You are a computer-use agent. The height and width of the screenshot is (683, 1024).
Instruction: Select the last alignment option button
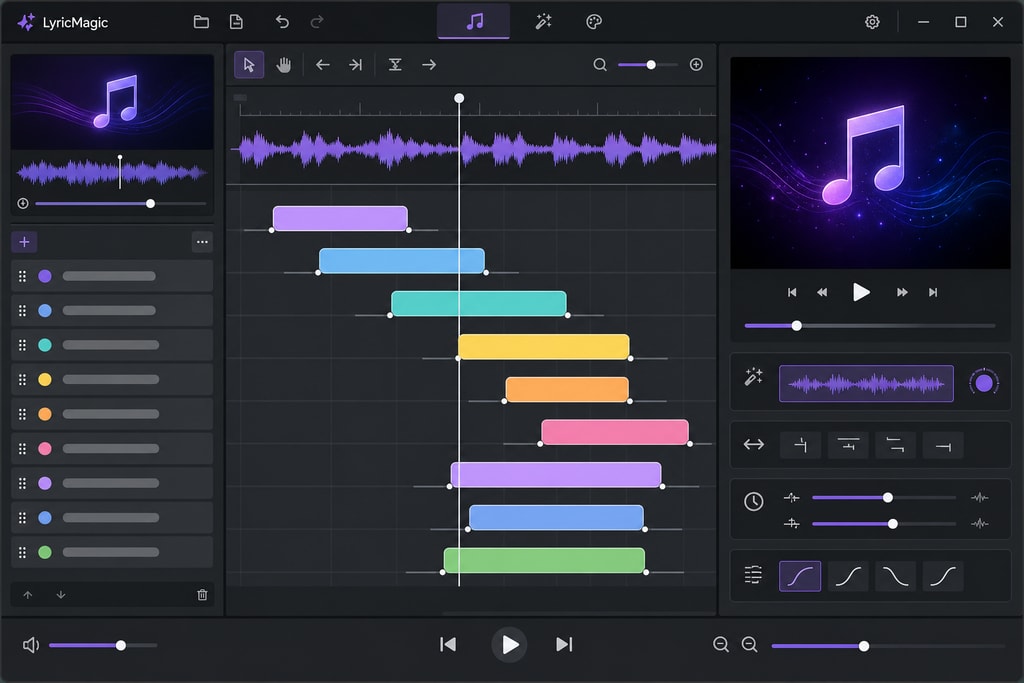pos(943,445)
